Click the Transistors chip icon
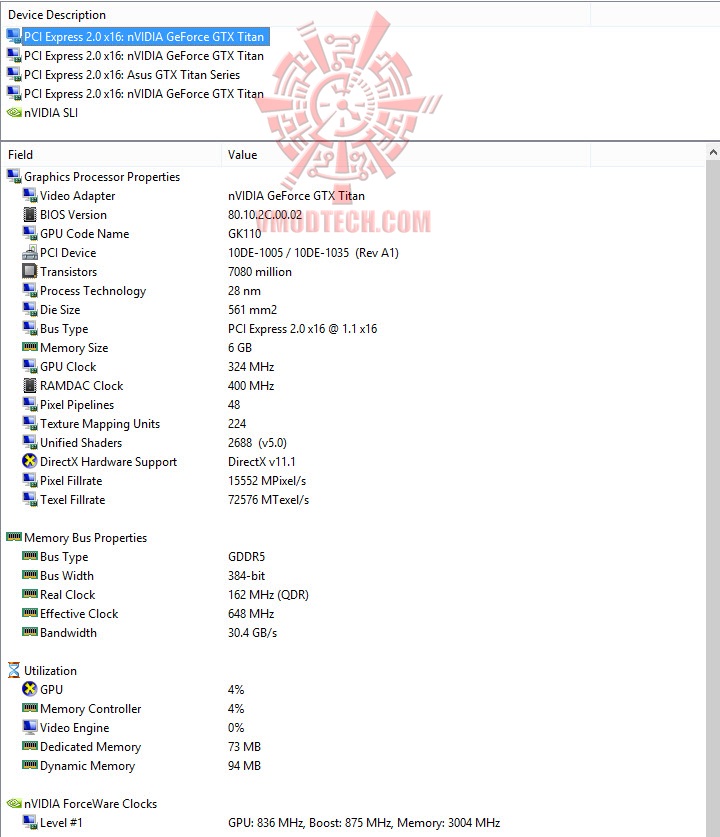720x837 pixels. coord(29,271)
